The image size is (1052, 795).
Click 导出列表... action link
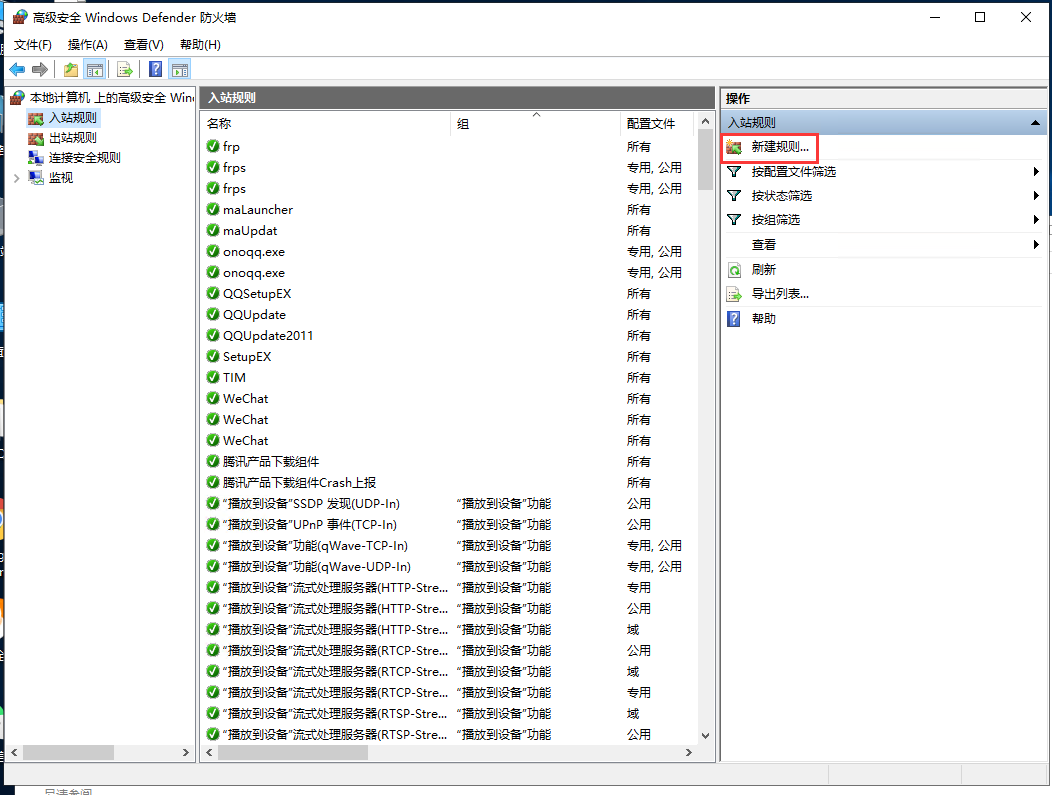click(780, 294)
